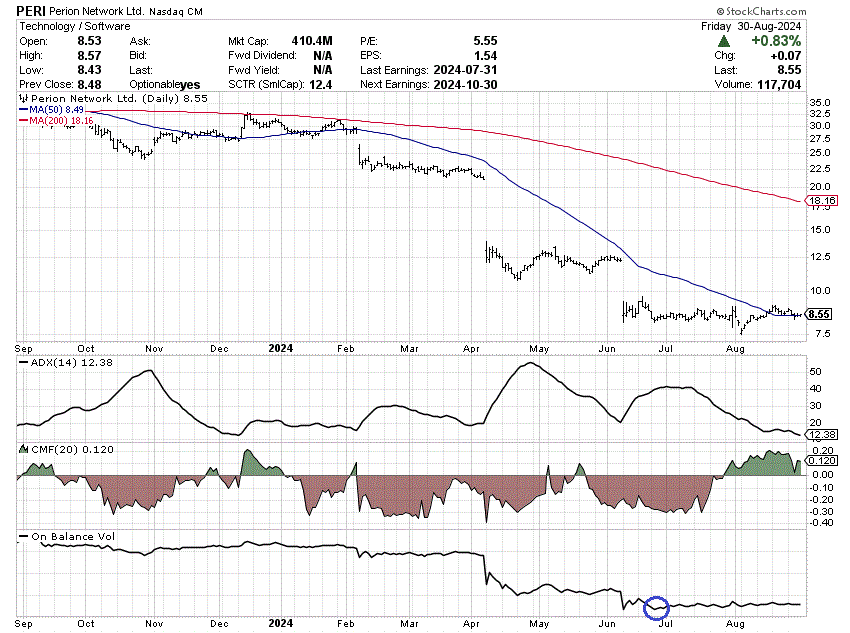Click the Nasdaq CM exchange label

[176, 11]
